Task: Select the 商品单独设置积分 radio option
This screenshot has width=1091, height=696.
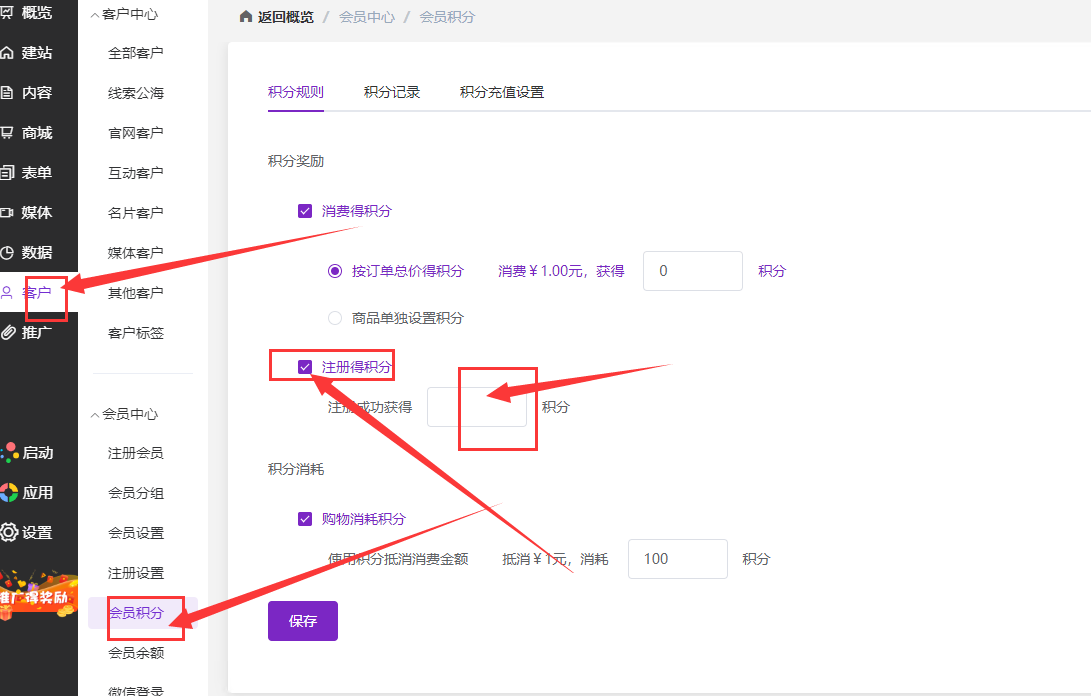Action: point(335,318)
